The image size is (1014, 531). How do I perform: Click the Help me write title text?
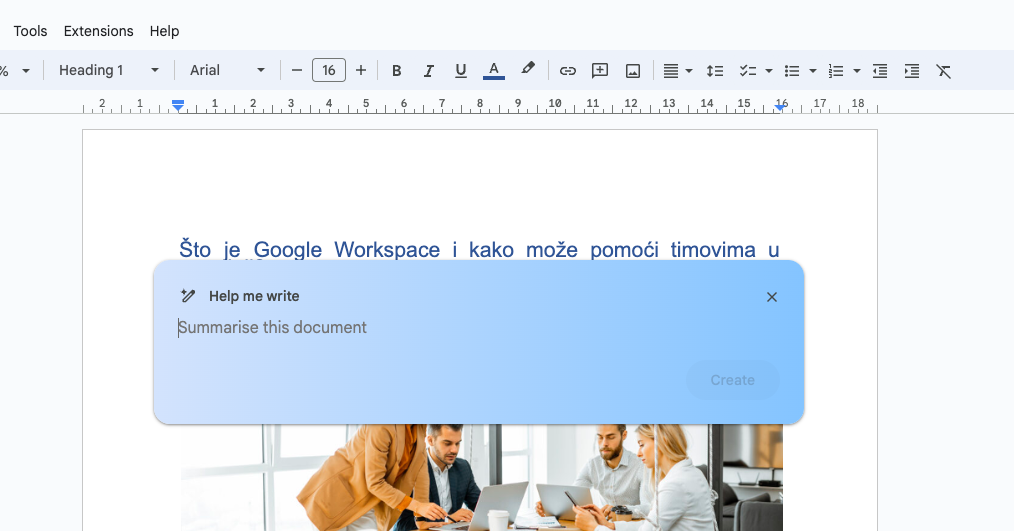[x=254, y=296]
